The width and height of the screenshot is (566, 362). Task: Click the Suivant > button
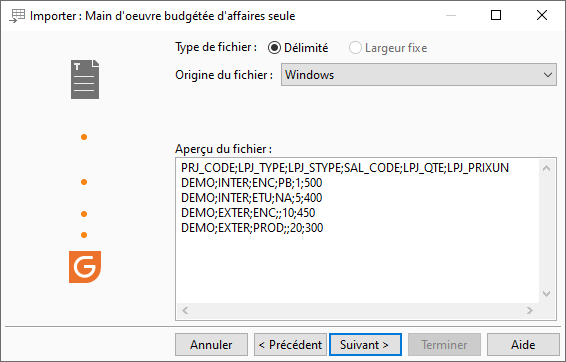(x=365, y=345)
